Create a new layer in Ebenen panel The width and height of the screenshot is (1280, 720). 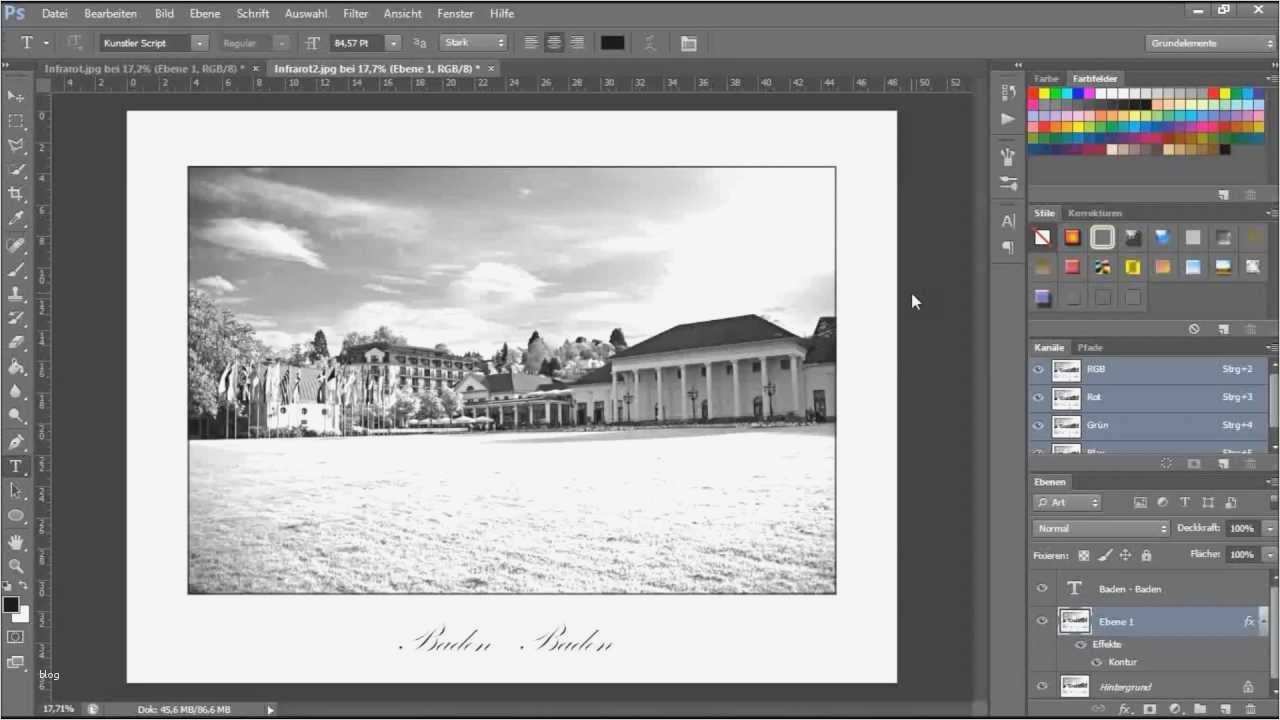(x=1225, y=709)
